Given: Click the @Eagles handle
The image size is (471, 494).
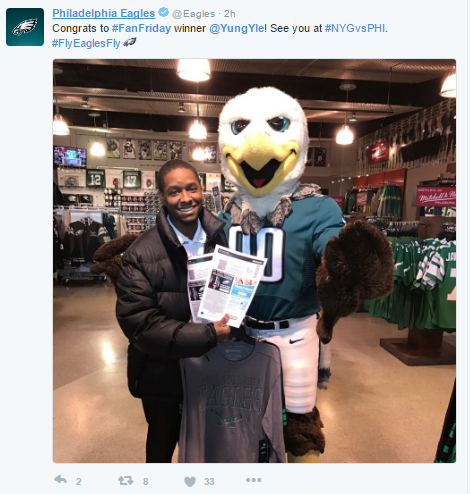Looking at the screenshot, I should (193, 14).
